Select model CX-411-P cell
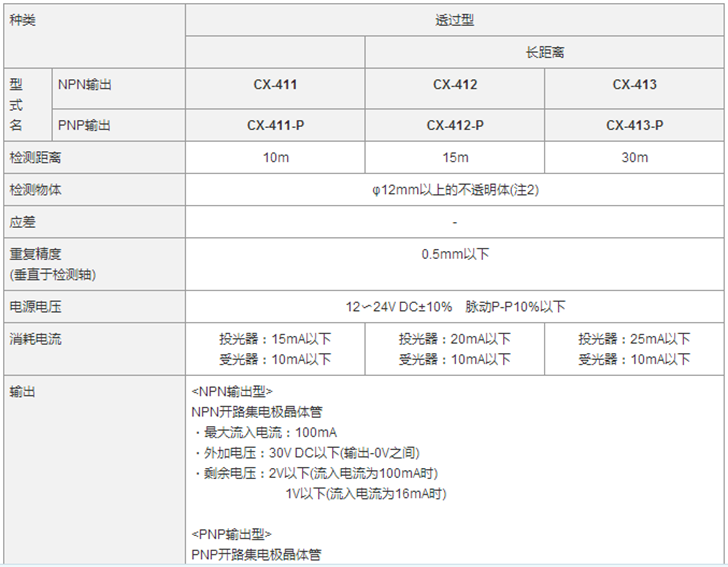 tap(275, 125)
